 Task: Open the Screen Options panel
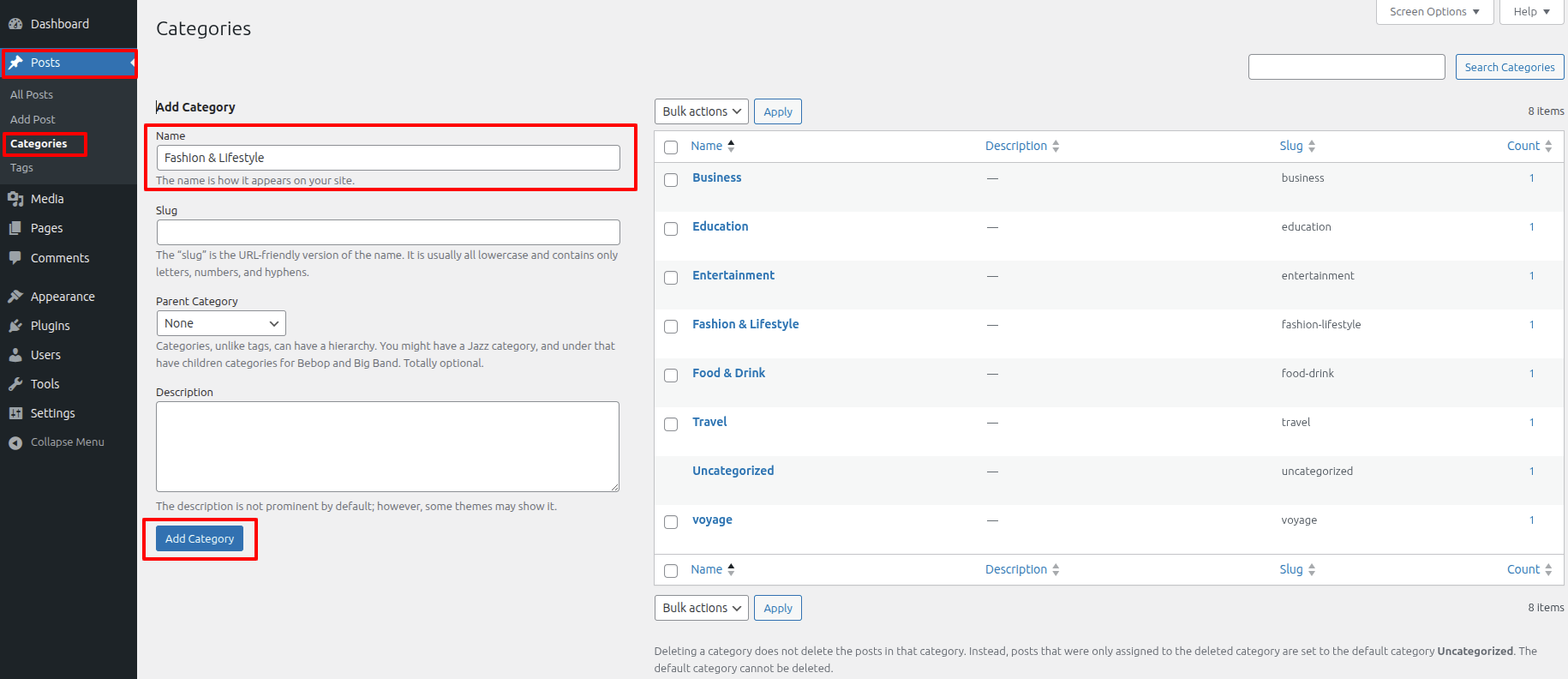pyautogui.click(x=1434, y=12)
